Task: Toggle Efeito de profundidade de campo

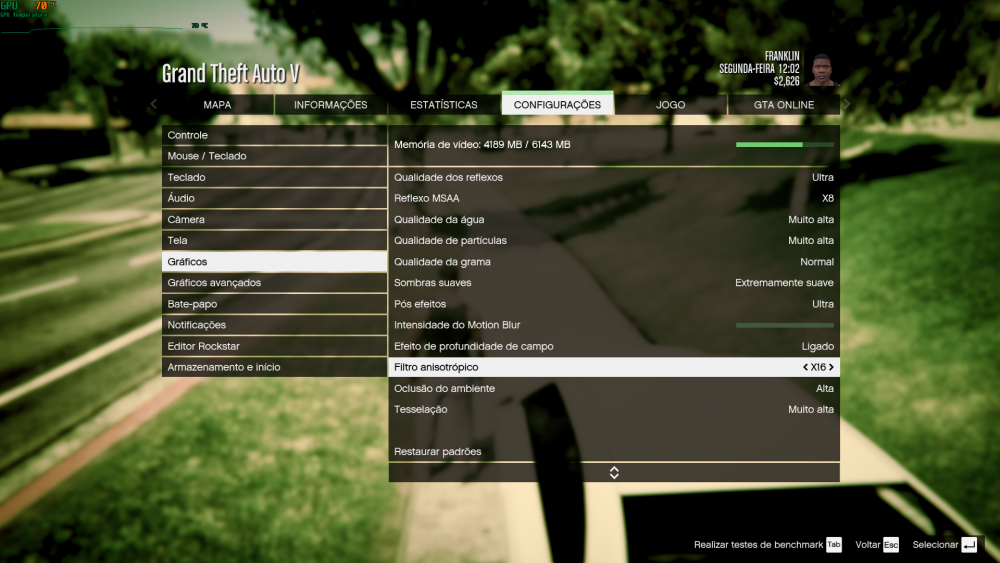Action: click(614, 346)
